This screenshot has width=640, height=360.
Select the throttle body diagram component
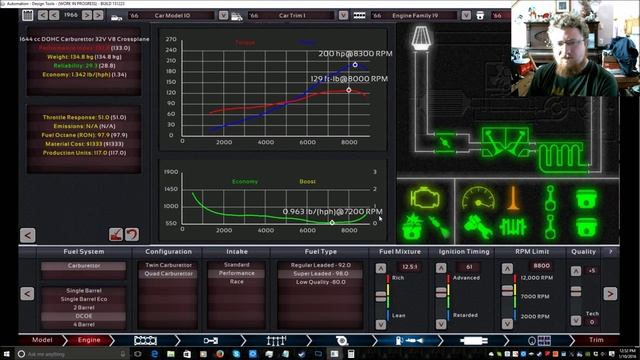pos(445,143)
